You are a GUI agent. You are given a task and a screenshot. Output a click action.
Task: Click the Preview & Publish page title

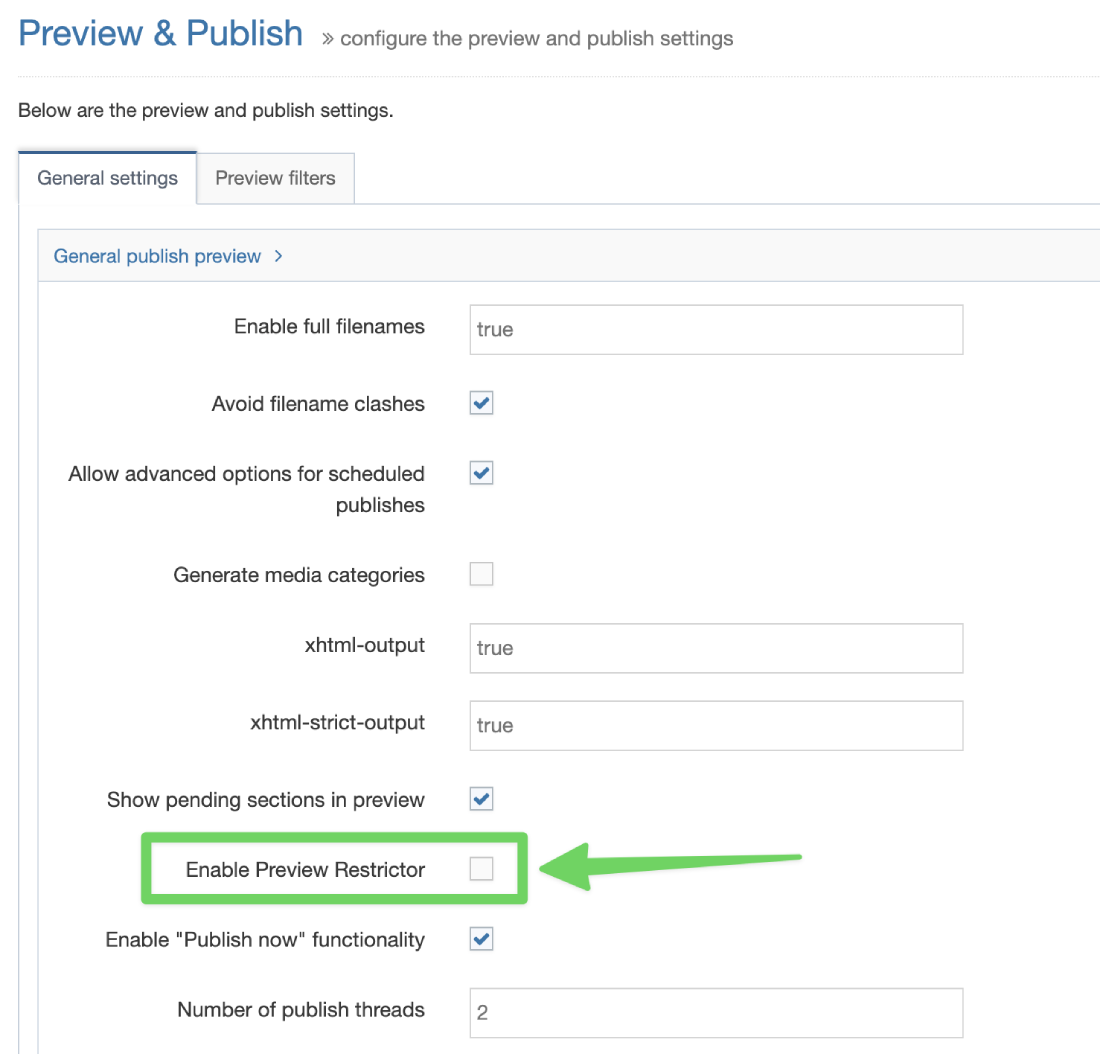tap(160, 33)
